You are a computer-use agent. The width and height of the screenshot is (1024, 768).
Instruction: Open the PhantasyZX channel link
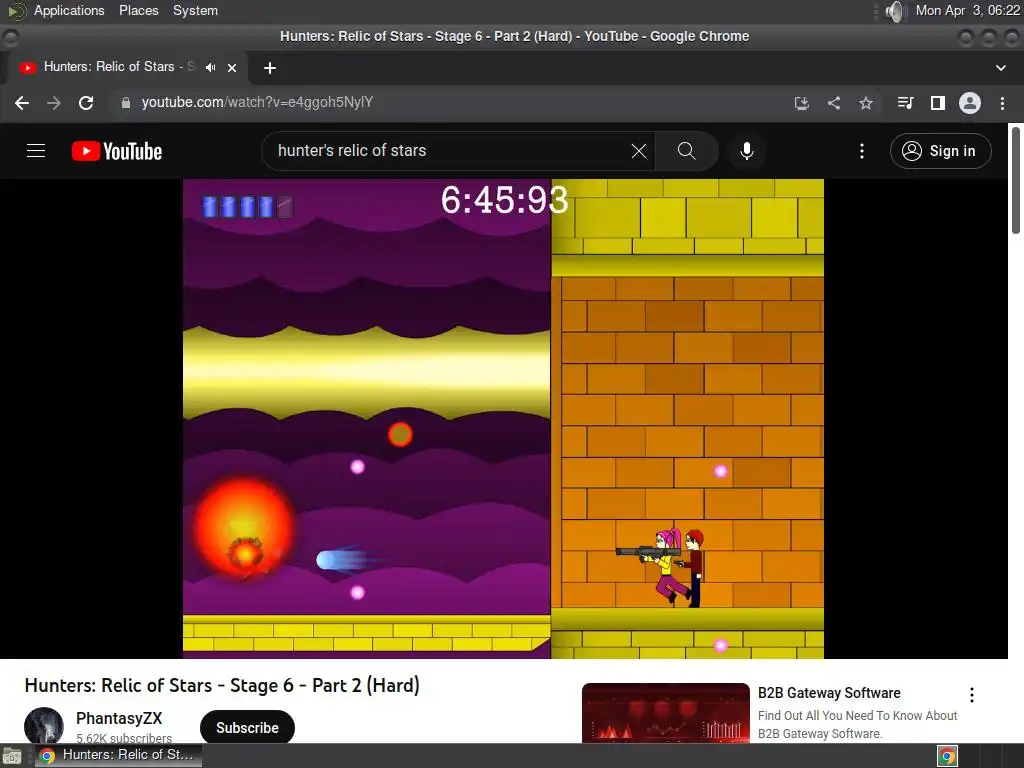[x=119, y=718]
